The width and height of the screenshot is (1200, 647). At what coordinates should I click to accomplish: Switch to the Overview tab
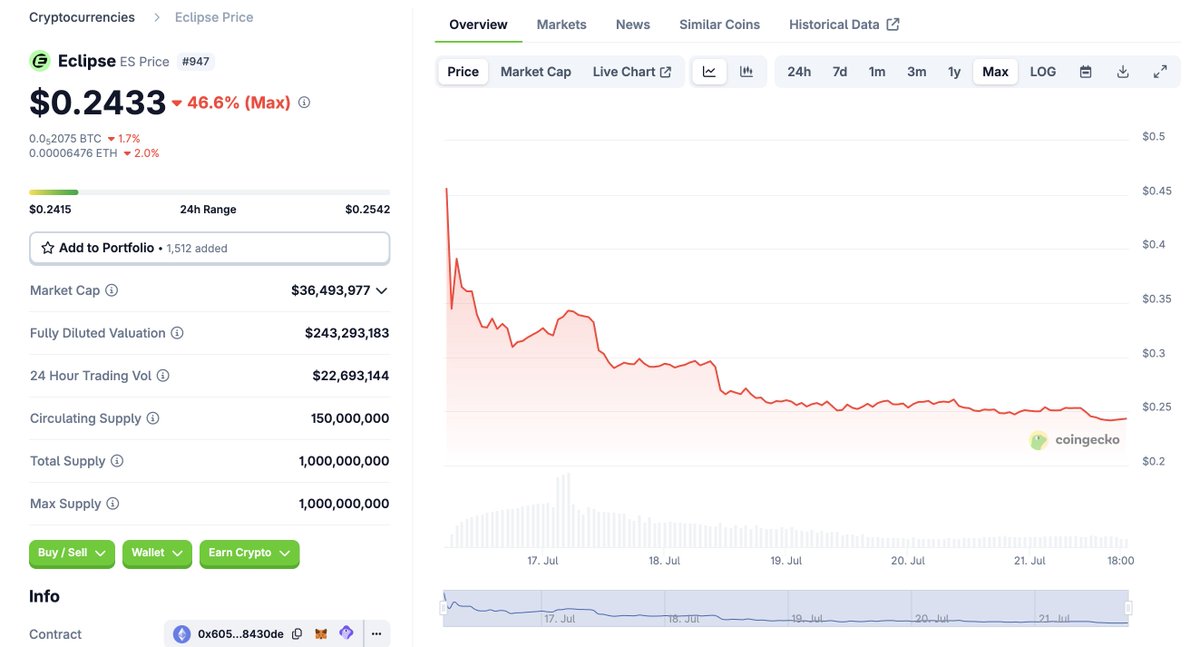pyautogui.click(x=478, y=24)
